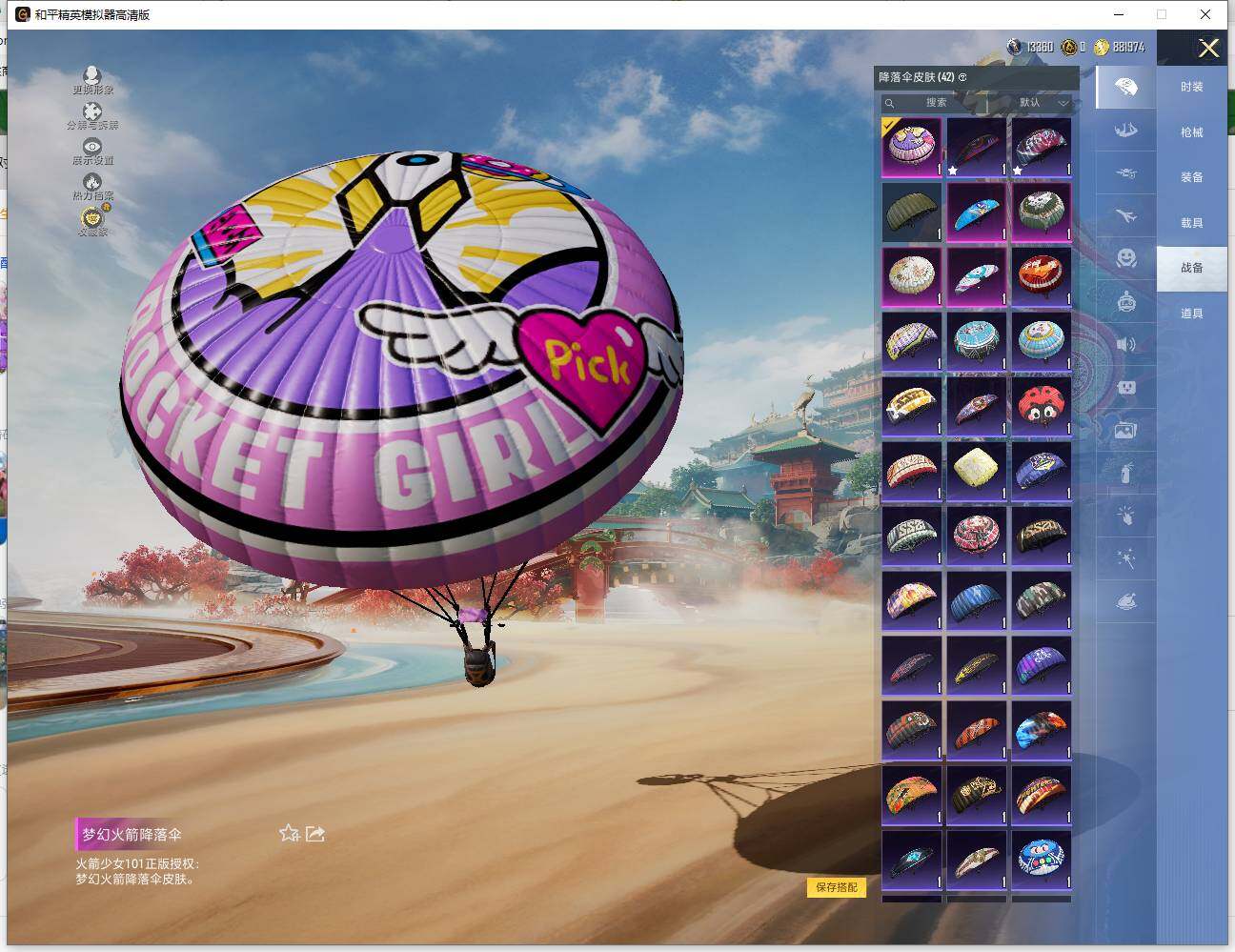The image size is (1235, 952).
Task: Click the help icon beside 降落伞皮肤 (42)
Action: click(962, 77)
